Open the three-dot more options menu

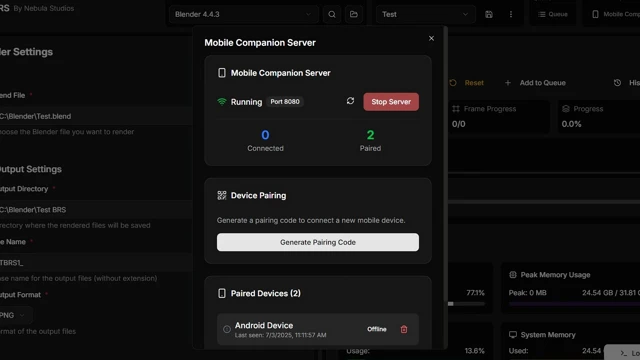[x=511, y=14]
